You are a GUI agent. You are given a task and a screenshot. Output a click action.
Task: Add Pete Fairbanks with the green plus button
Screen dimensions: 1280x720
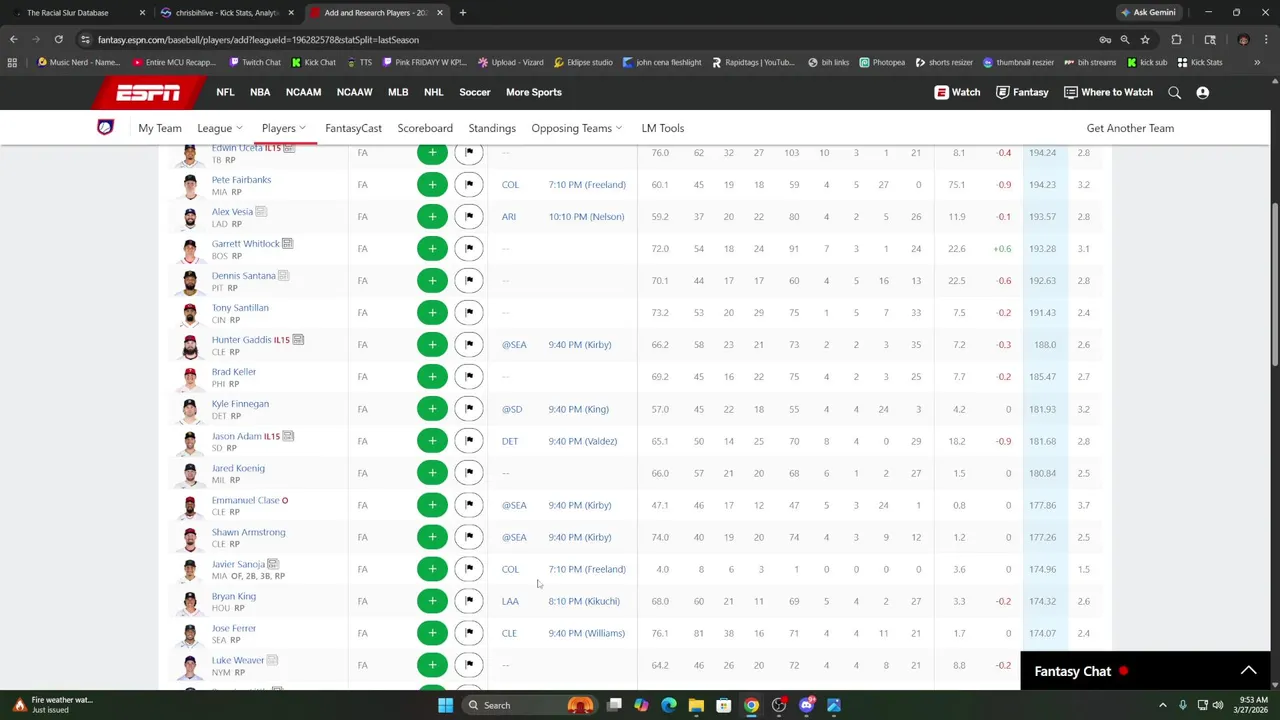(x=432, y=185)
